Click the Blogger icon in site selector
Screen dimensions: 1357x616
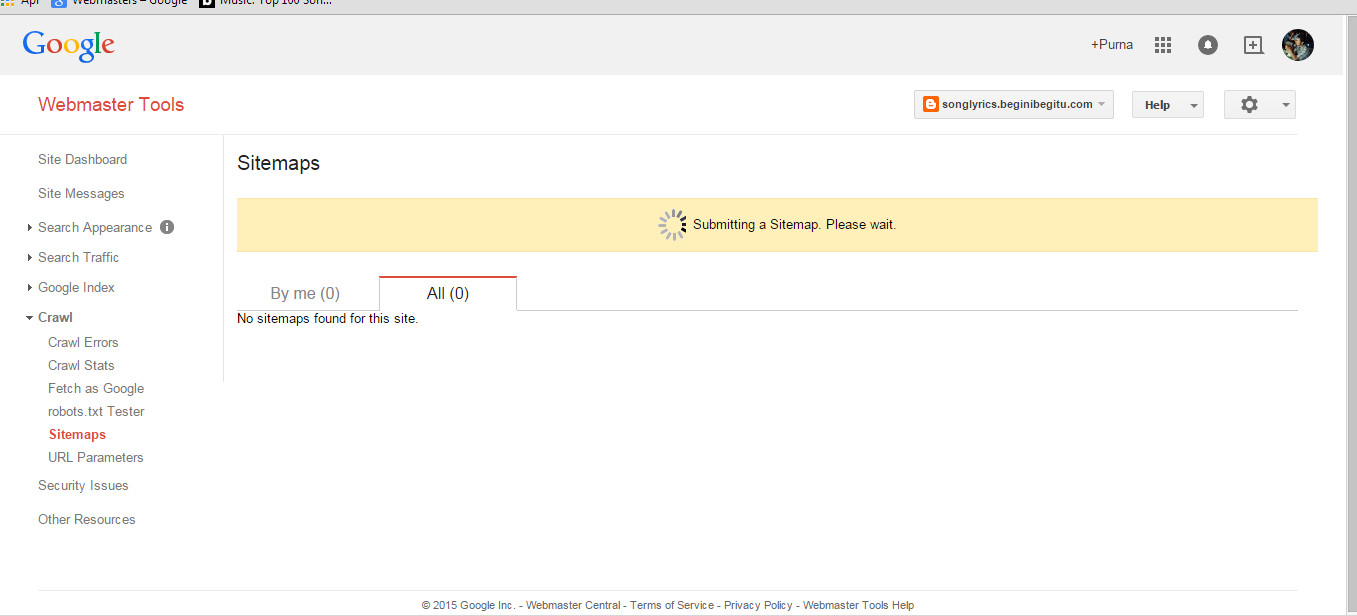point(930,105)
